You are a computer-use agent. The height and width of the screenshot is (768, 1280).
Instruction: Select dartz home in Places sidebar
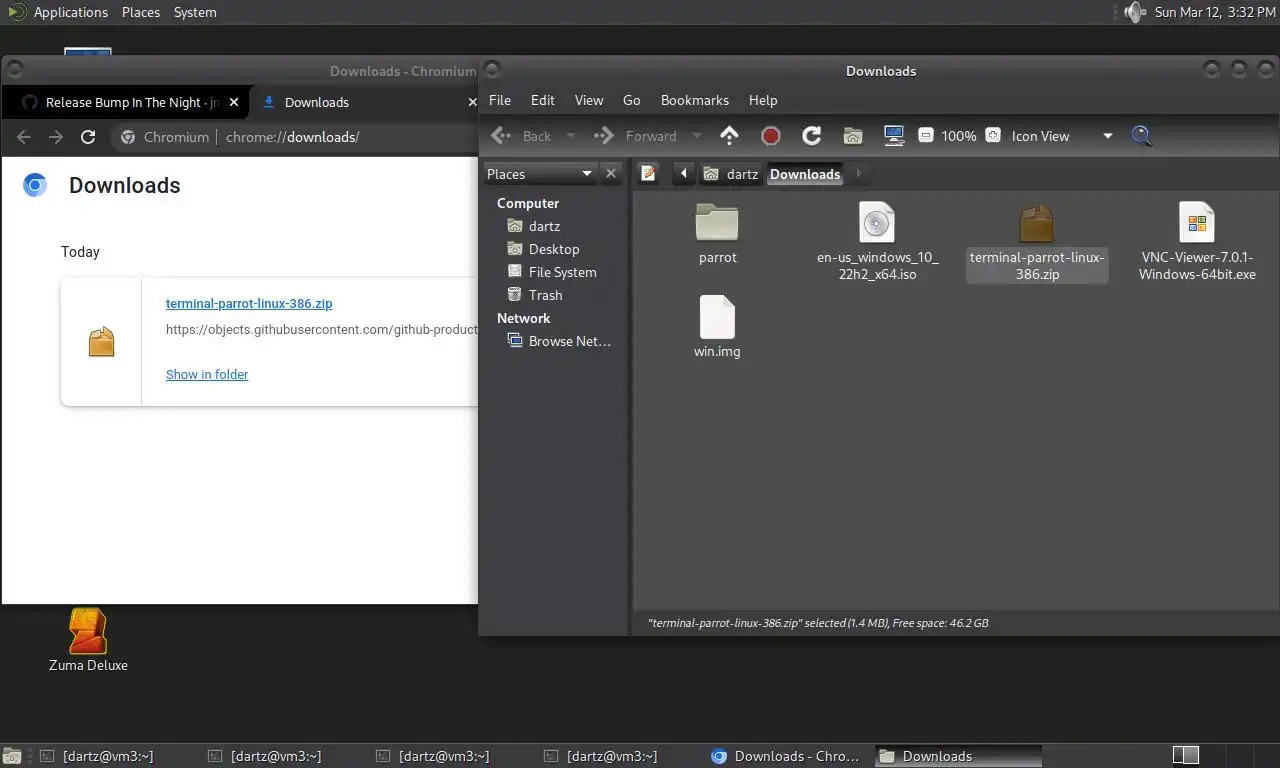pyautogui.click(x=534, y=226)
